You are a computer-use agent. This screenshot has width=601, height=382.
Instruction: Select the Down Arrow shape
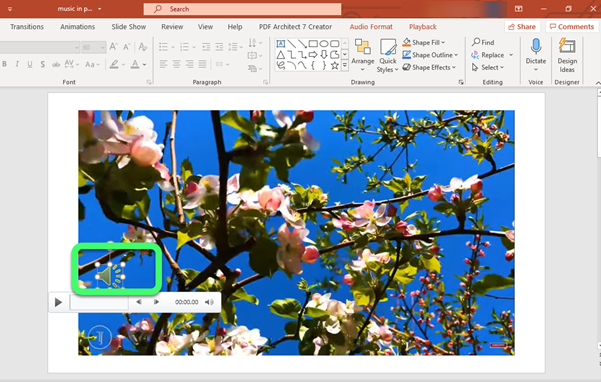[x=324, y=55]
